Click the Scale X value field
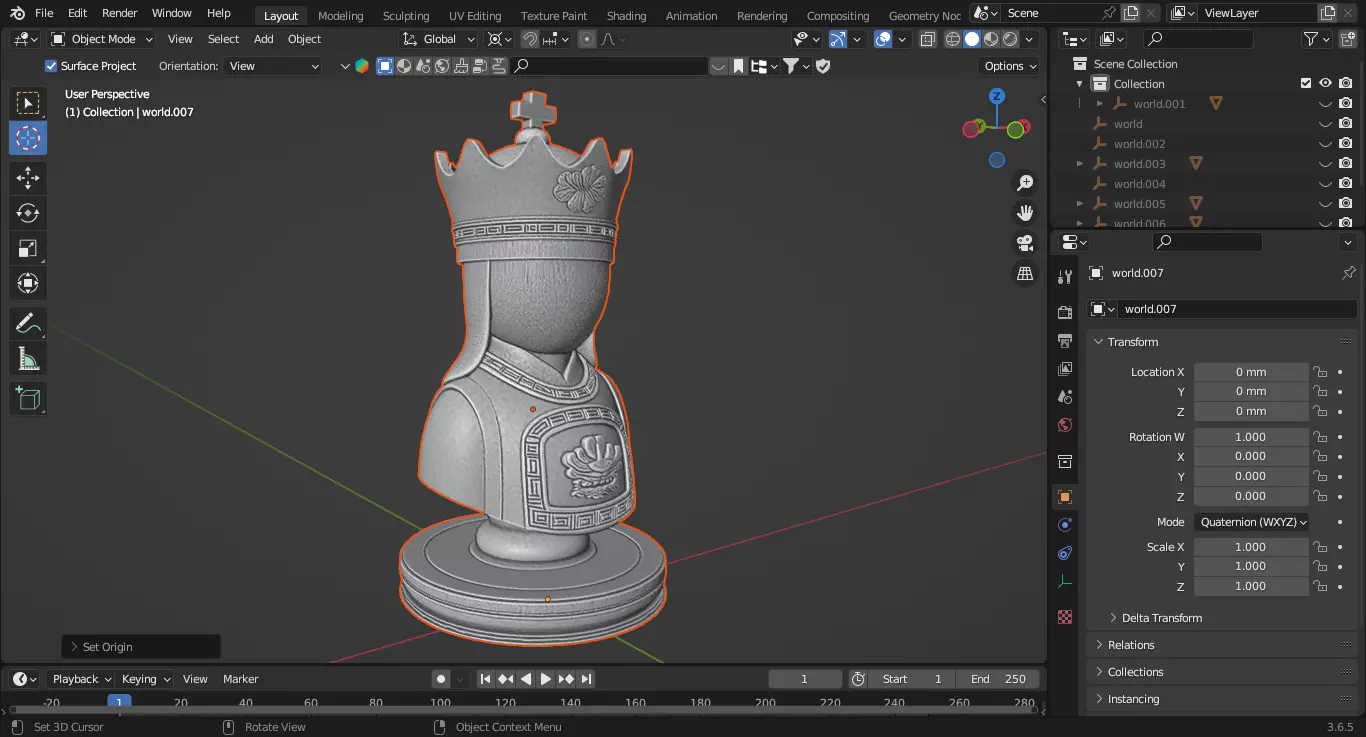1366x737 pixels. click(1250, 547)
